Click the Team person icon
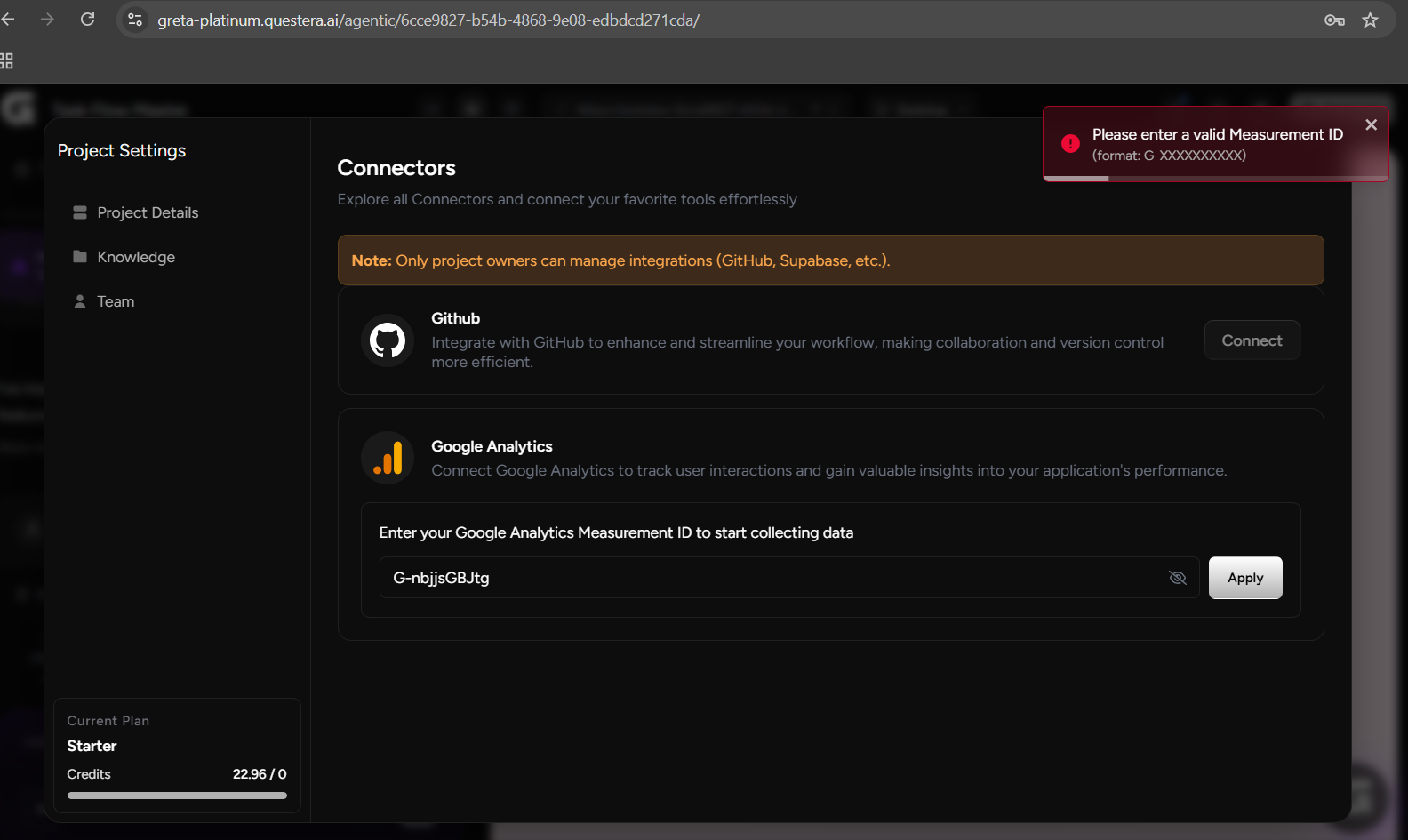 [80, 301]
